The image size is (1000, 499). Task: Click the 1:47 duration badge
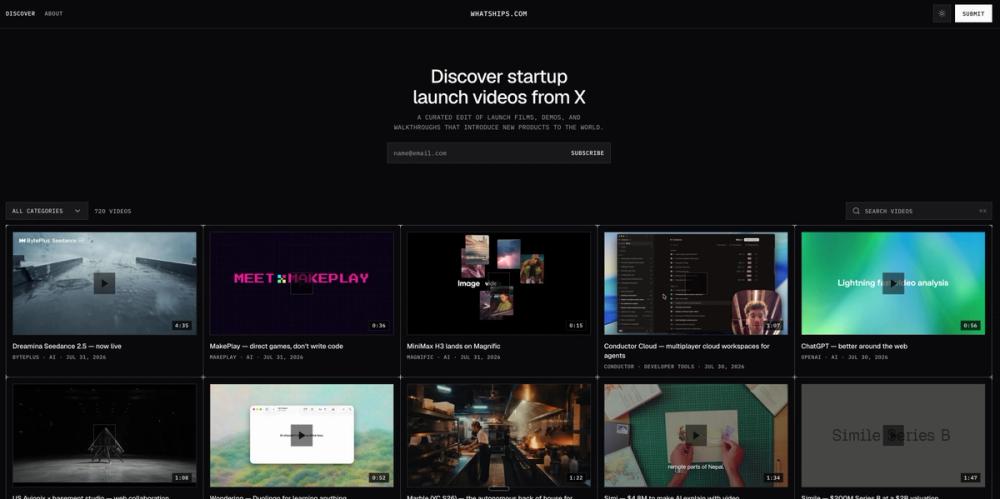pyautogui.click(x=970, y=478)
